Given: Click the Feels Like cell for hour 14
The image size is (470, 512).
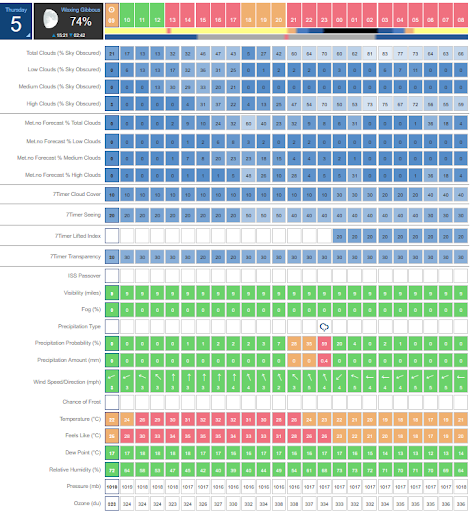Looking at the screenshot, I should (x=188, y=436).
